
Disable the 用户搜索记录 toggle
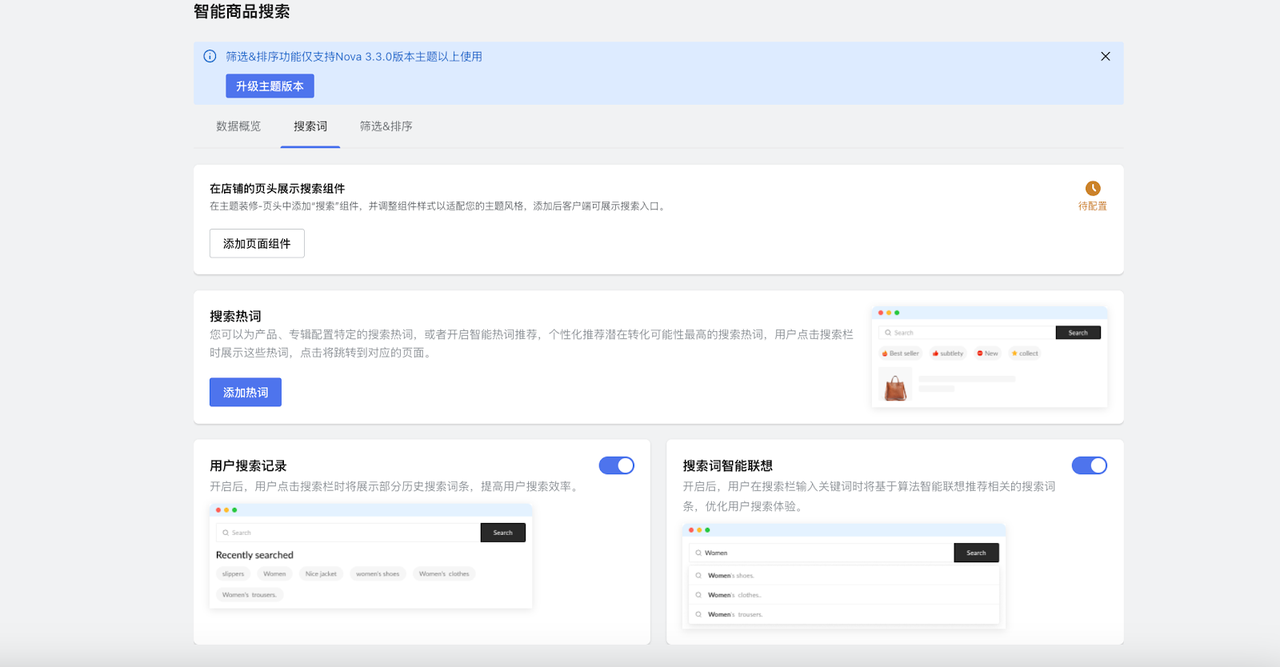pos(617,465)
